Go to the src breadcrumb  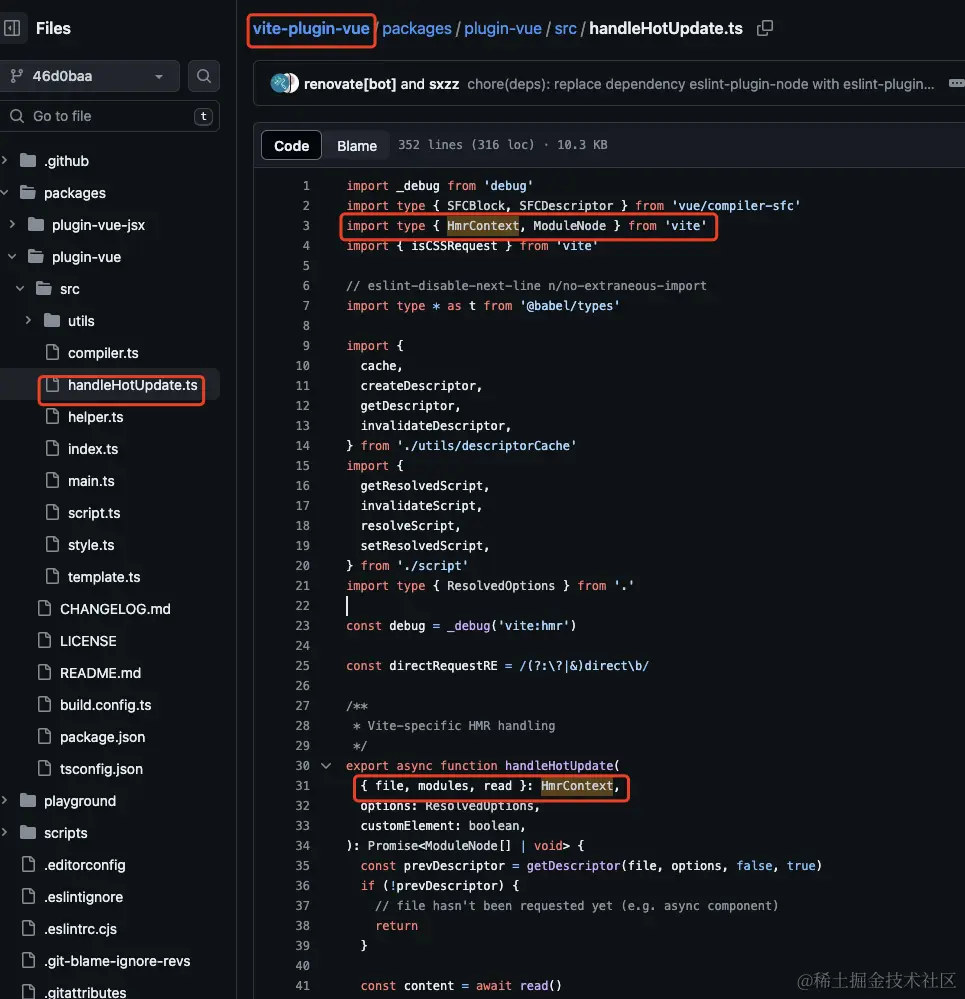tap(565, 29)
